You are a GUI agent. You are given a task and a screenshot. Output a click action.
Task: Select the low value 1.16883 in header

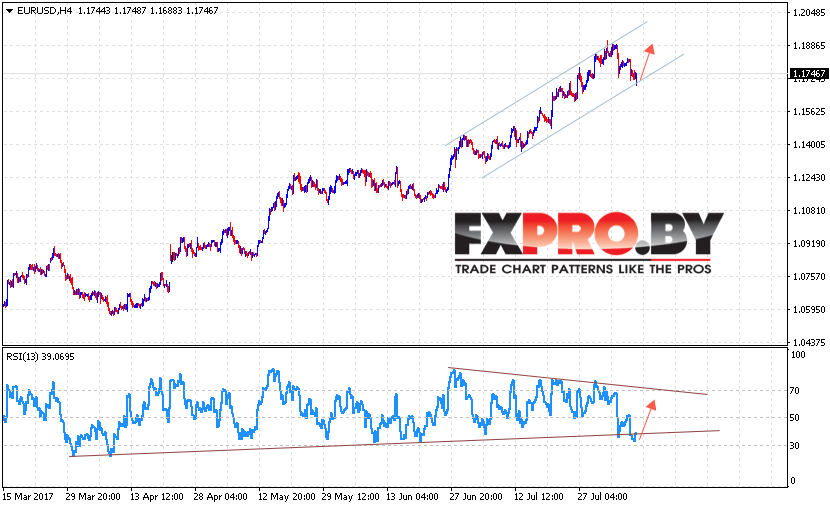tap(166, 11)
